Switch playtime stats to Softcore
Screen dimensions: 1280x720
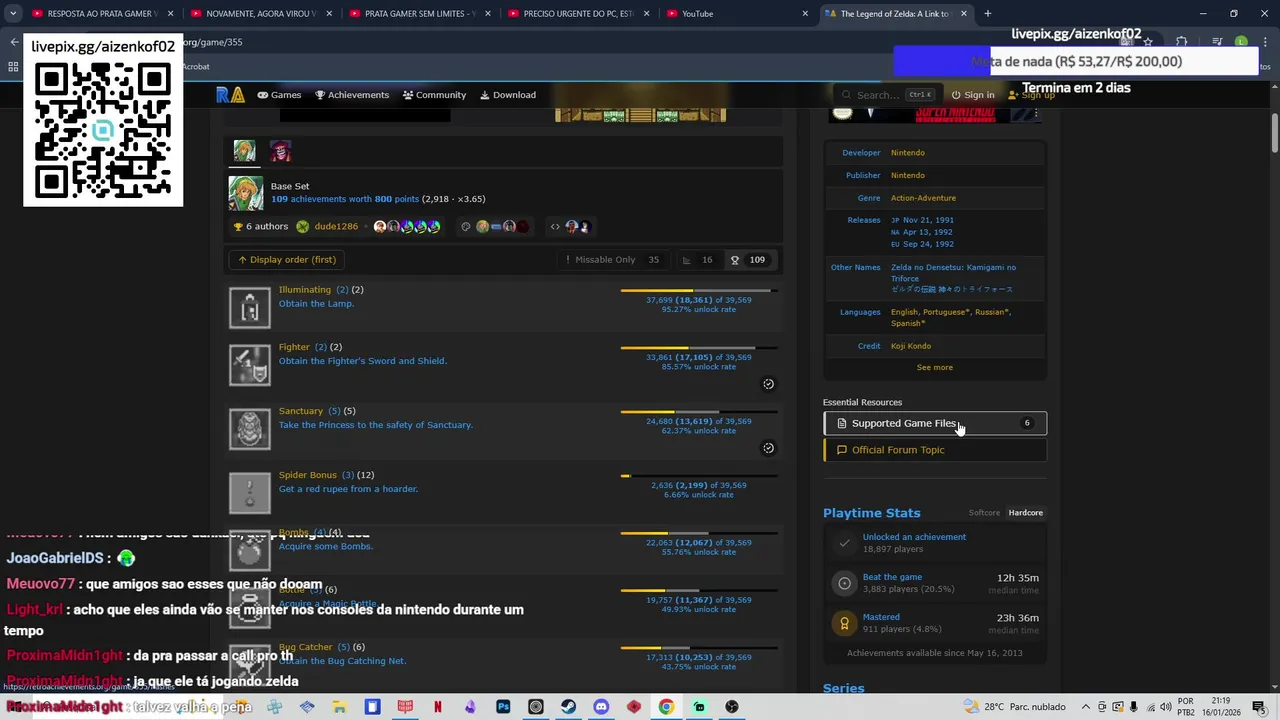[x=984, y=513]
